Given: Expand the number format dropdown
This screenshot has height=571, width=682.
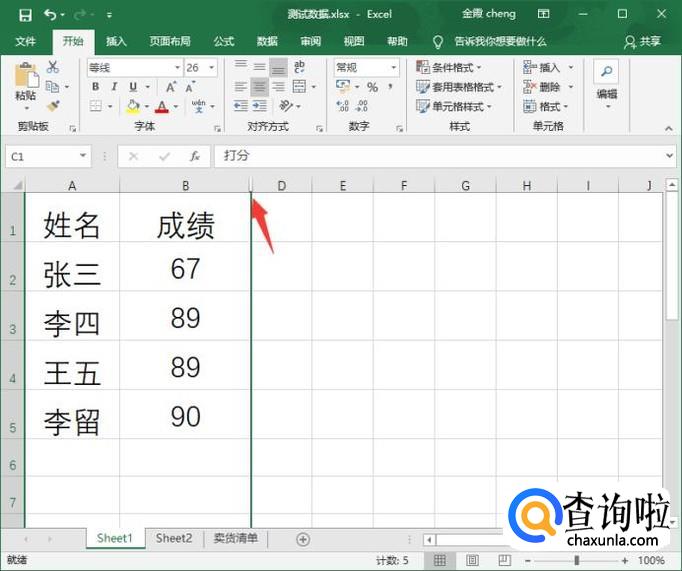Looking at the screenshot, I should (393, 67).
